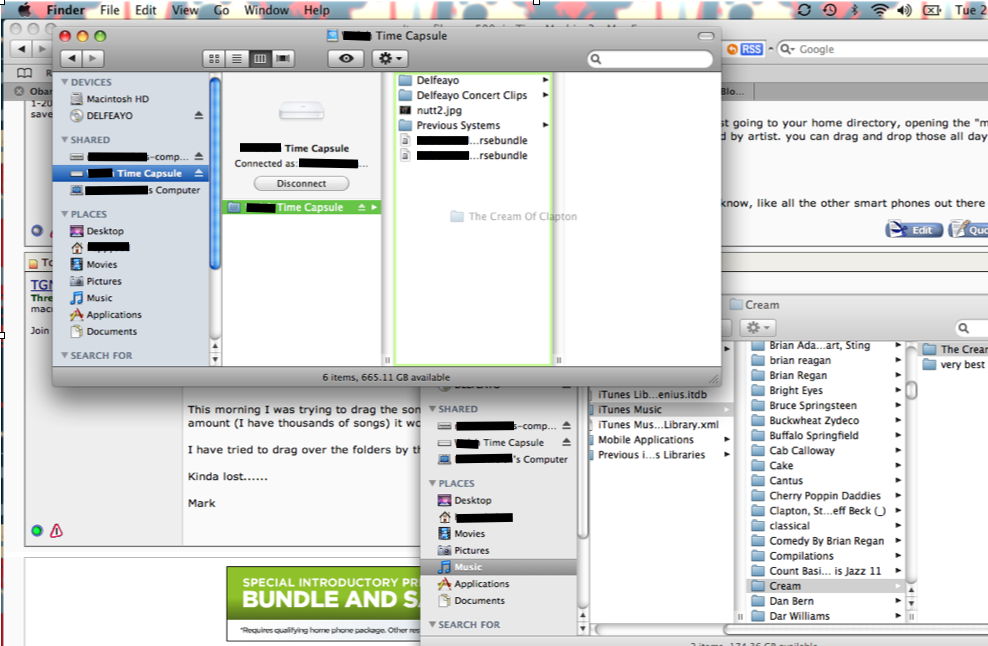Eject the DELFEAYO disc
Screen dimensions: 988x646
coord(198,115)
